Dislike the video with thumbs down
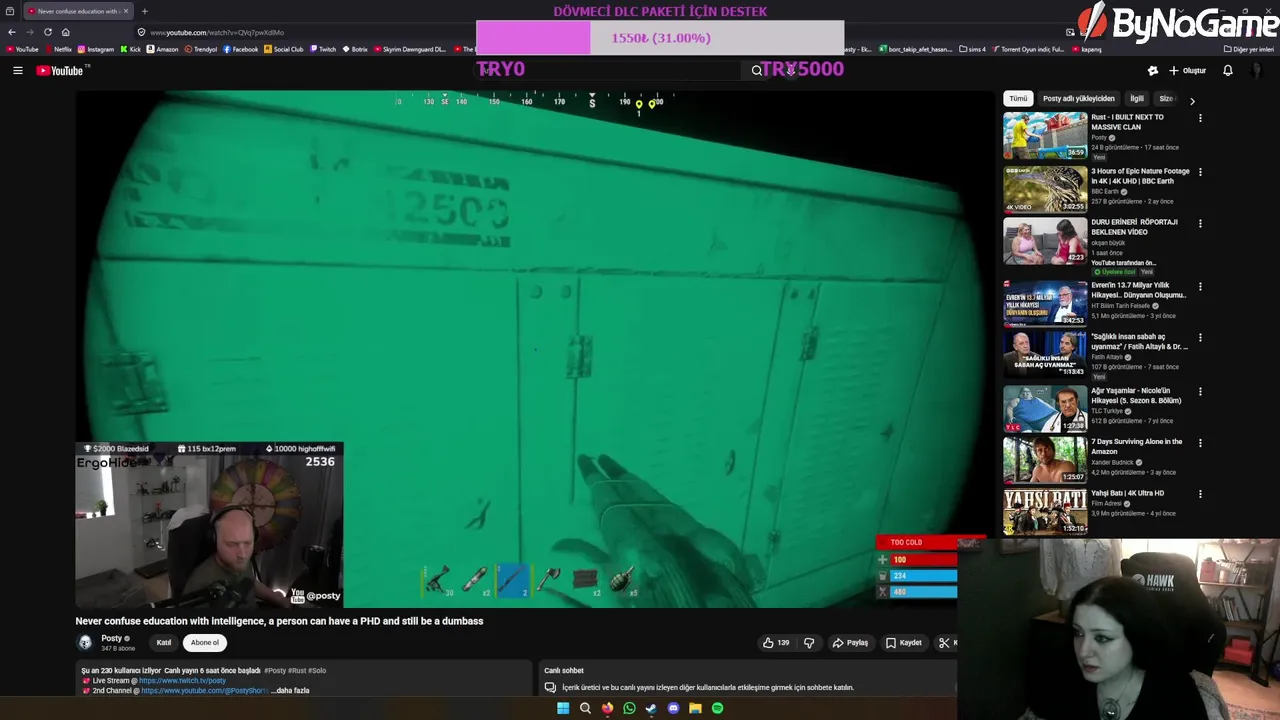This screenshot has height=720, width=1280. point(809,643)
